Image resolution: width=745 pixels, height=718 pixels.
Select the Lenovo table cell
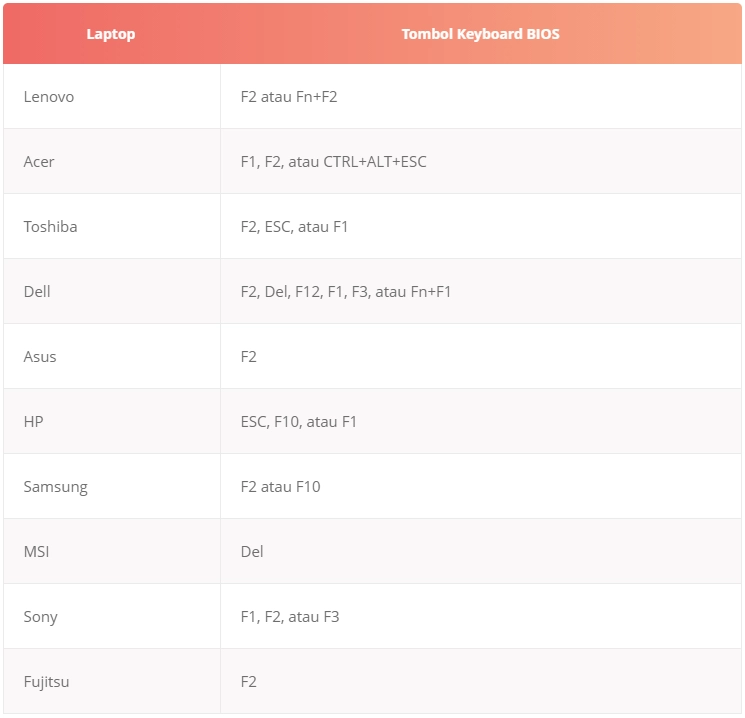(49, 97)
